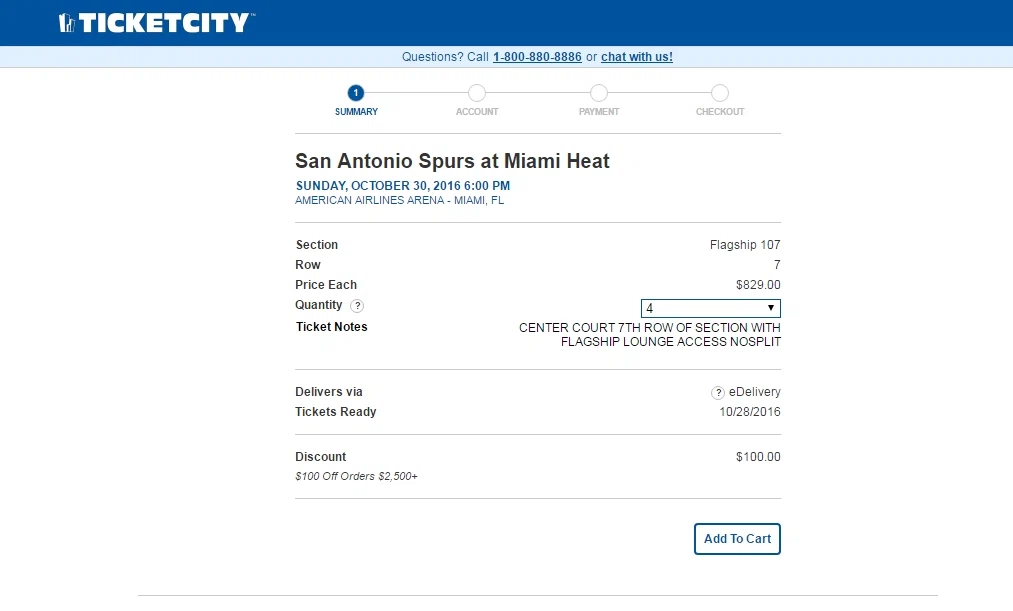
Task: Go to the Payment step circle
Action: click(x=599, y=93)
